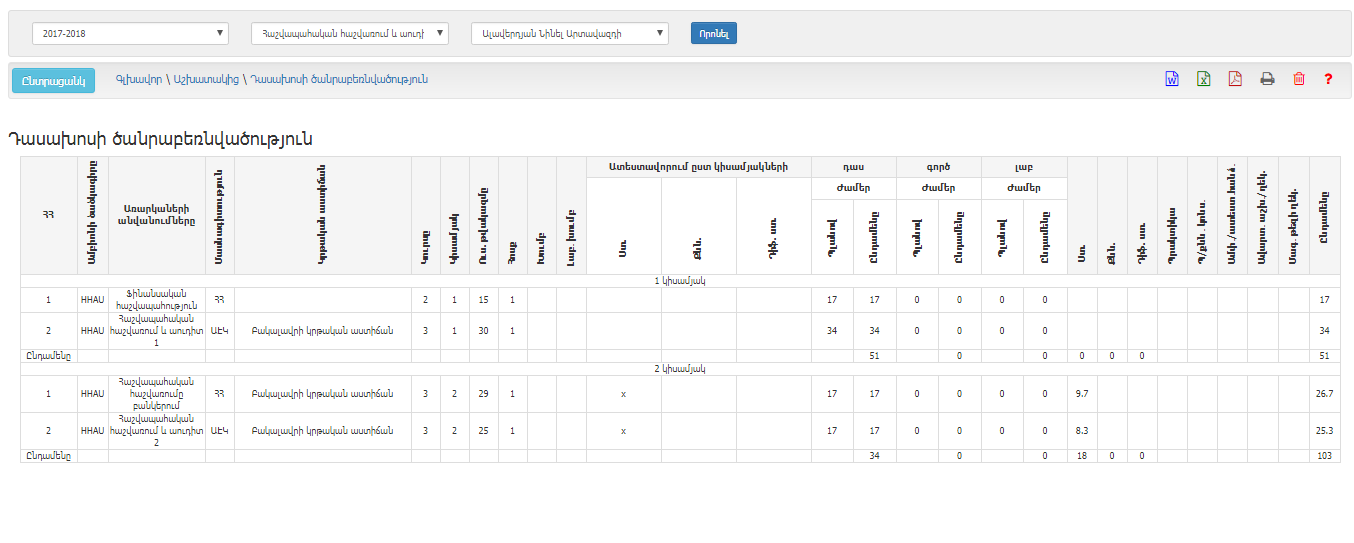Go to Գլխավոր breadcrumb link
This screenshot has width=1354, height=543.
tap(138, 79)
